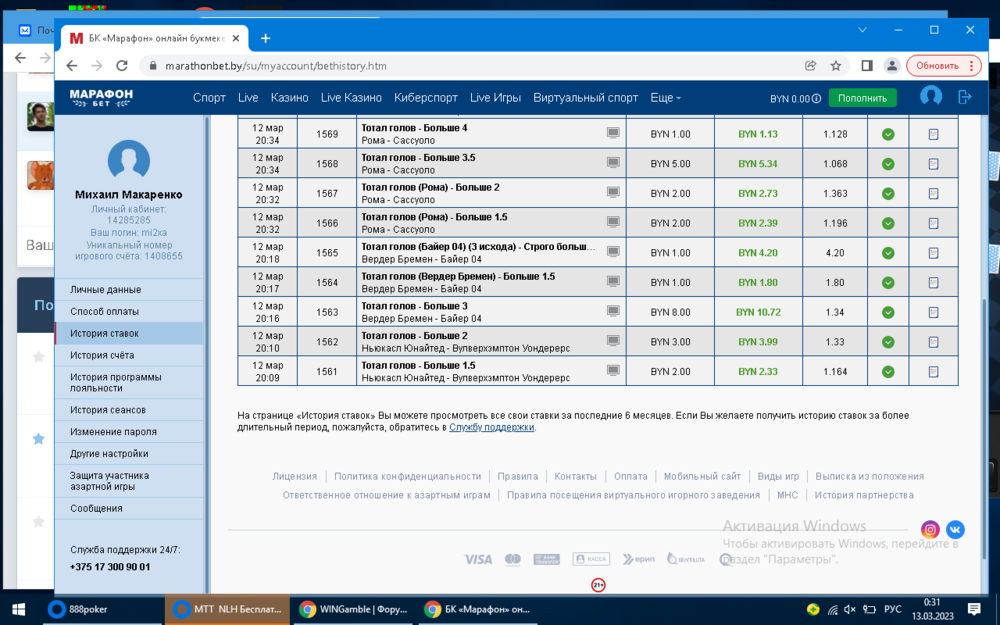Click the browser reload page icon
1000x625 pixels.
(x=122, y=66)
